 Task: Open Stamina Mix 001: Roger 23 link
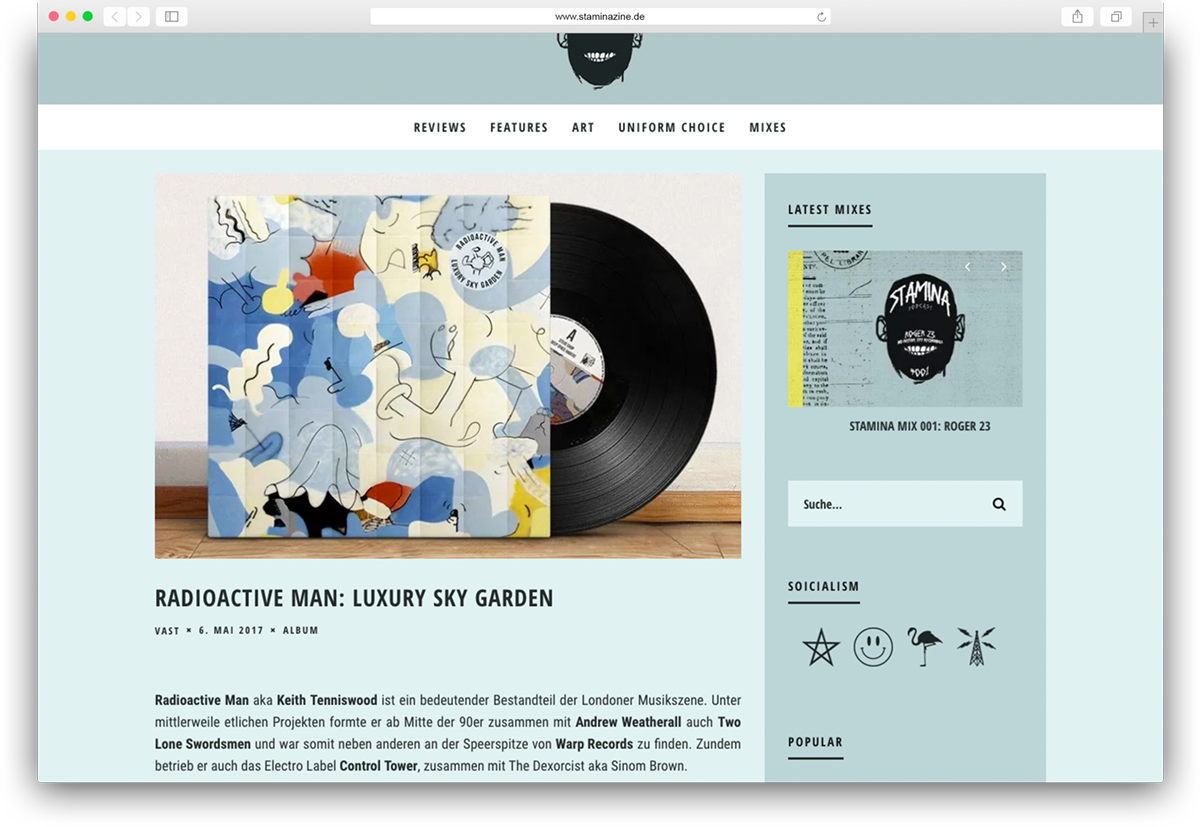point(920,426)
